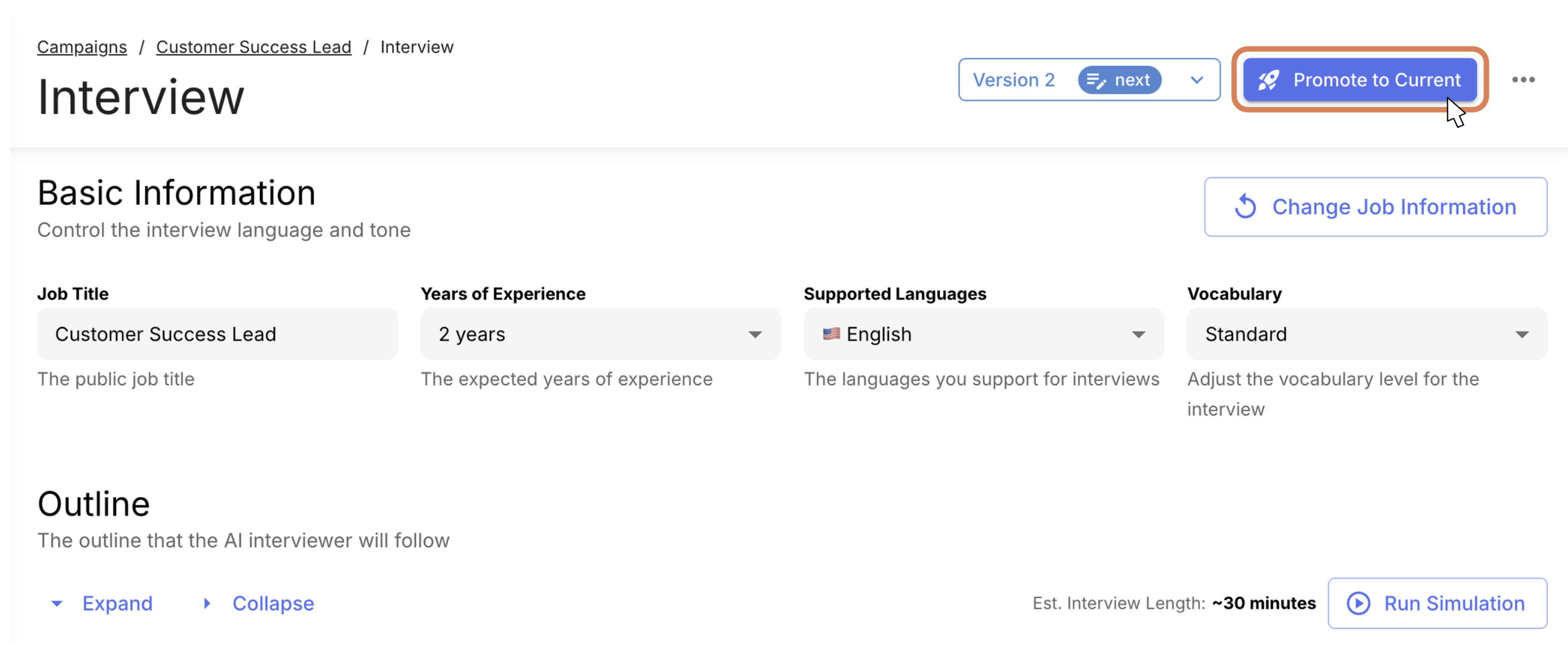Click the edit-list icon in next badge

click(1096, 80)
